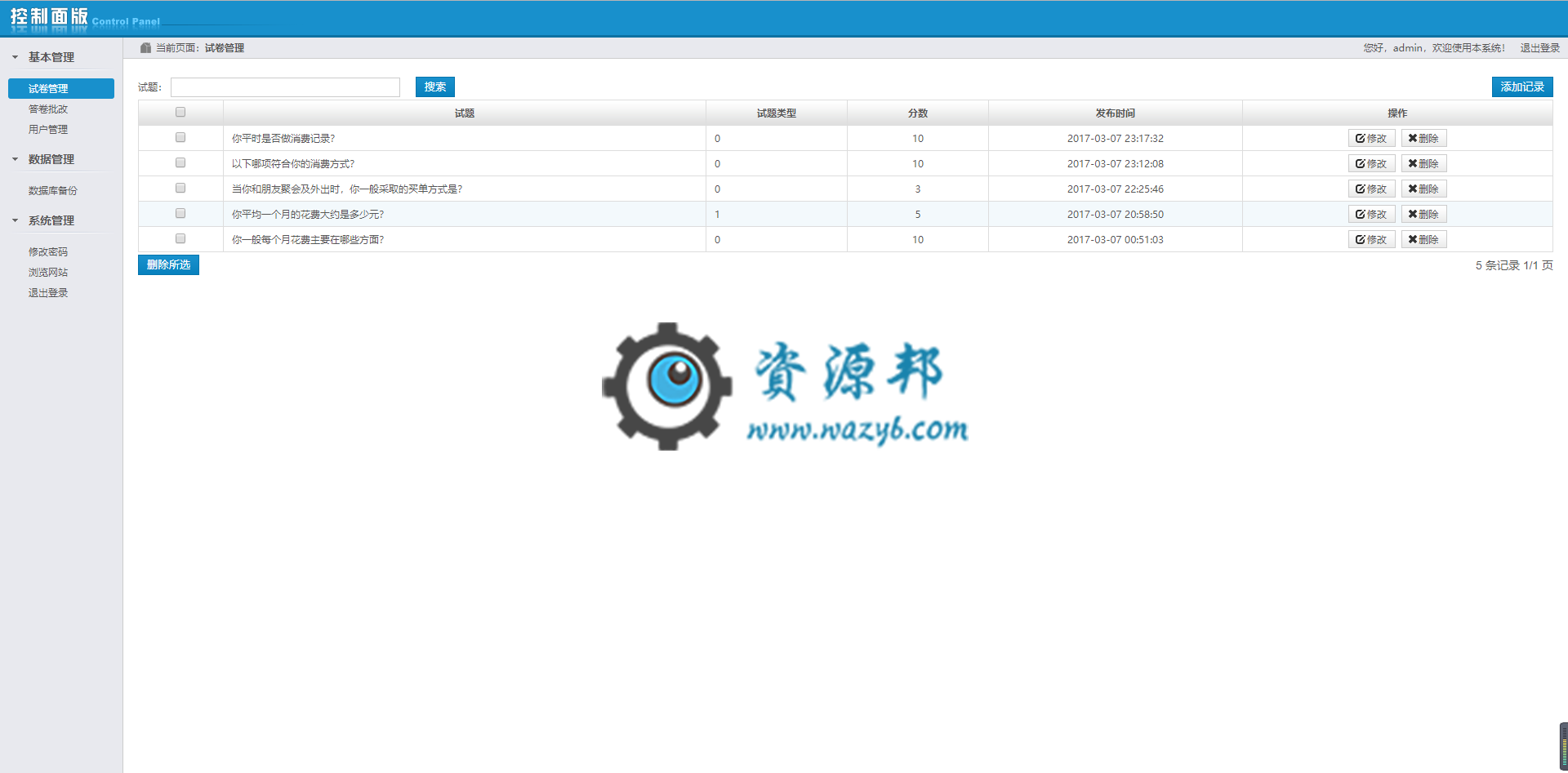The height and width of the screenshot is (773, 1568).
Task: Check the box for 以下哪项符合你的消费方式?
Action: coord(180,163)
